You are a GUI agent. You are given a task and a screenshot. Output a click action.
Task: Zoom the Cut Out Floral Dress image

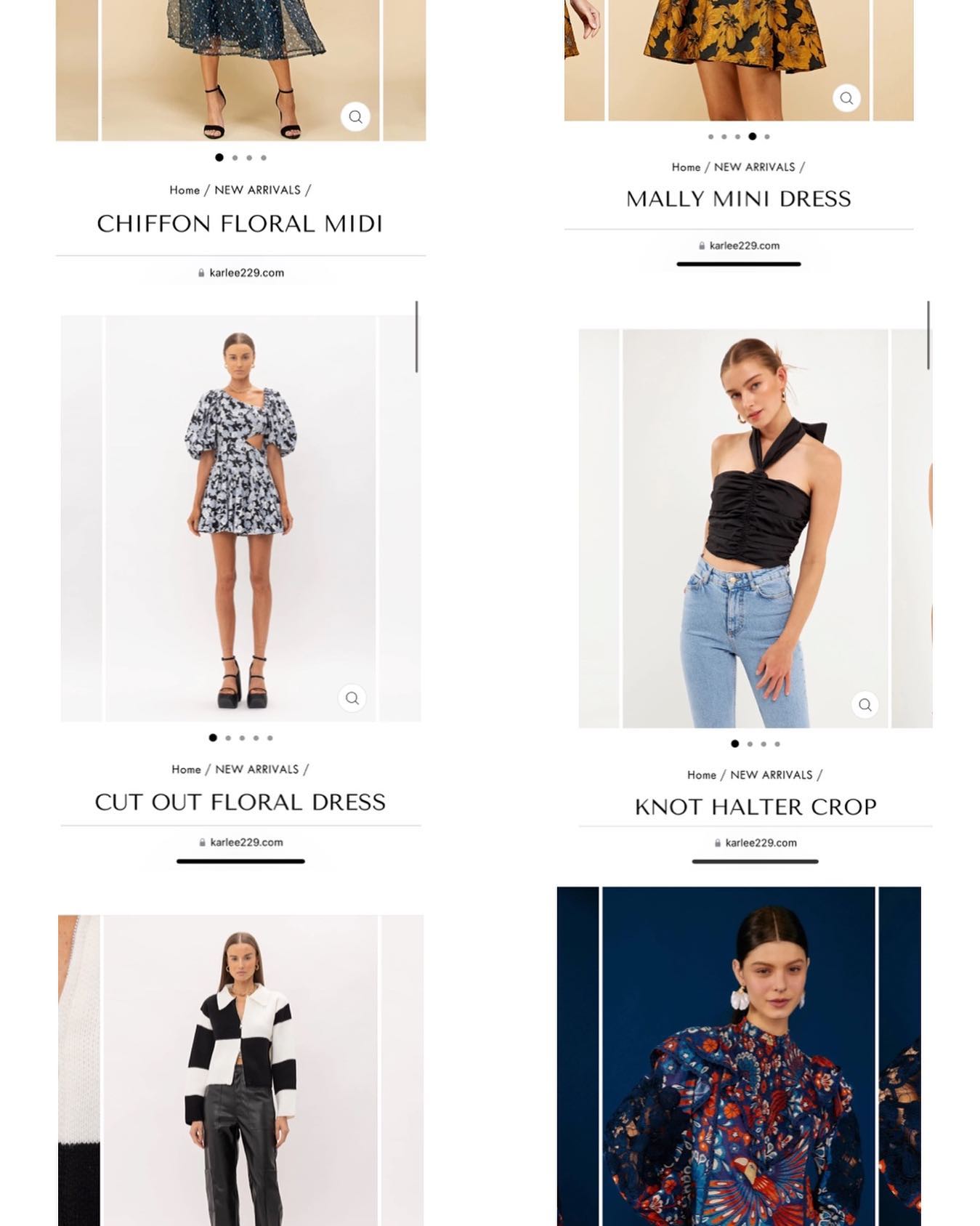pyautogui.click(x=352, y=698)
